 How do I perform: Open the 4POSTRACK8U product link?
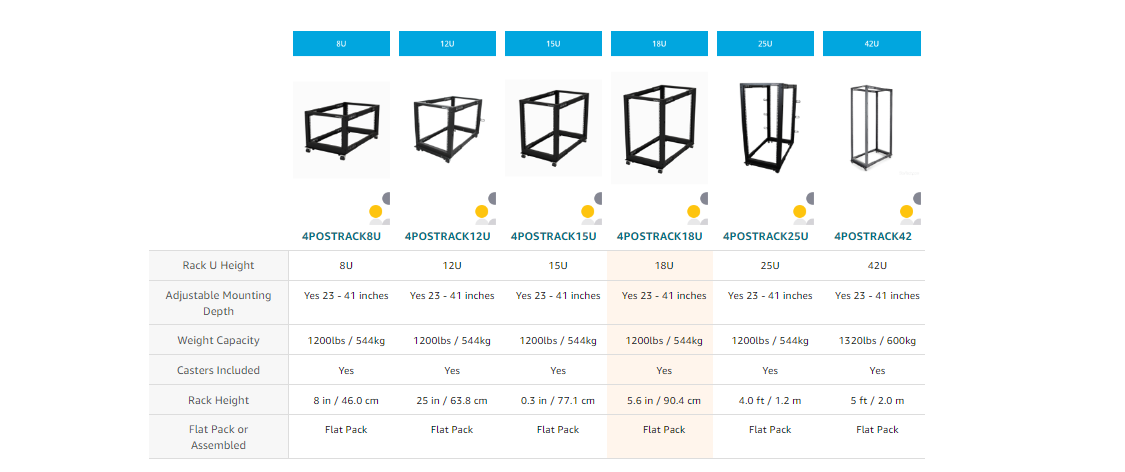[342, 237]
